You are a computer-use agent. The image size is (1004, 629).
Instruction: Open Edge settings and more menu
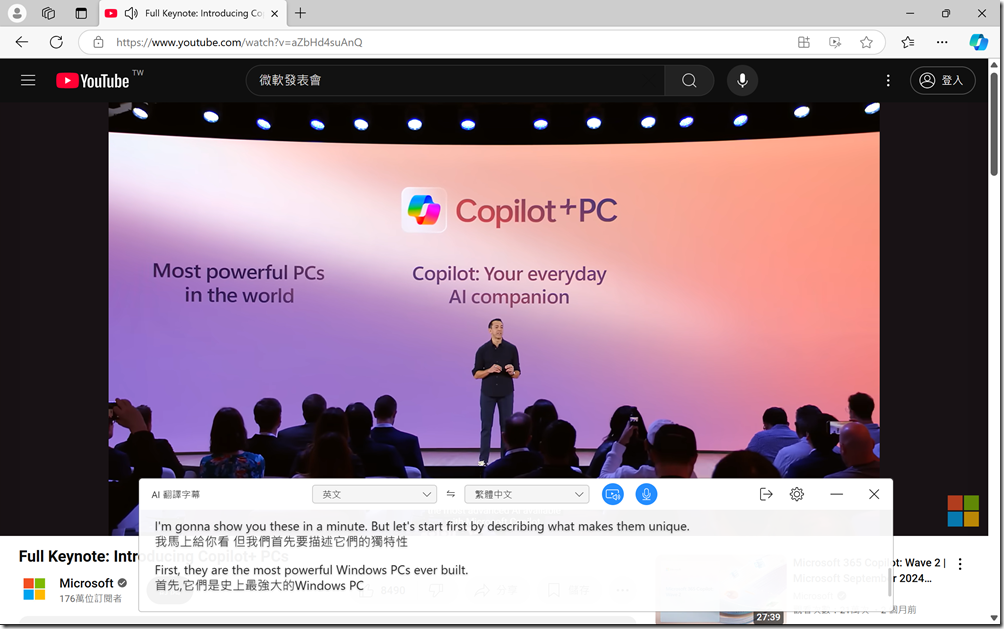pyautogui.click(x=942, y=42)
